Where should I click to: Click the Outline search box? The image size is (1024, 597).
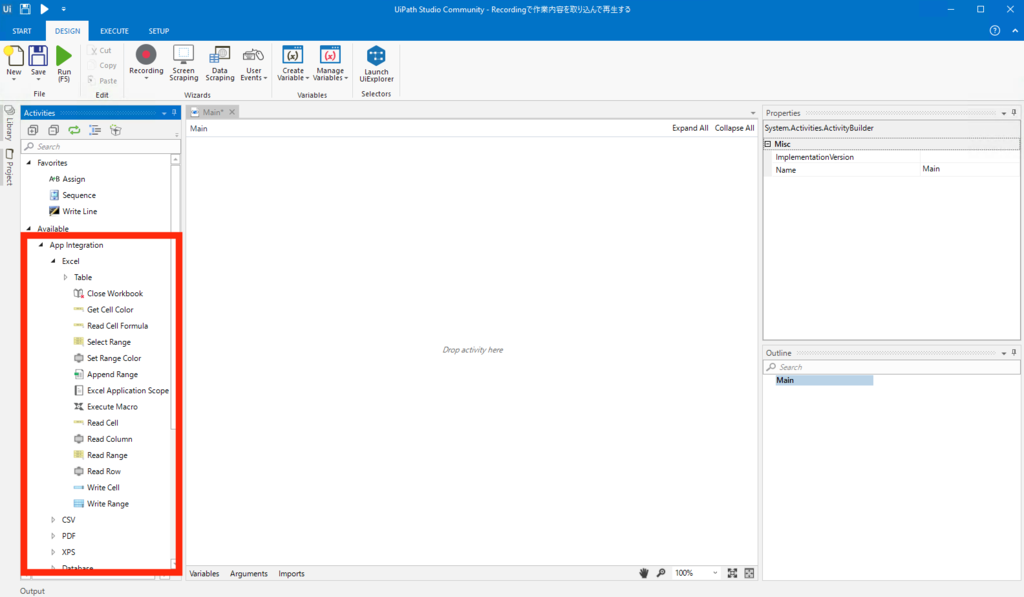(891, 367)
